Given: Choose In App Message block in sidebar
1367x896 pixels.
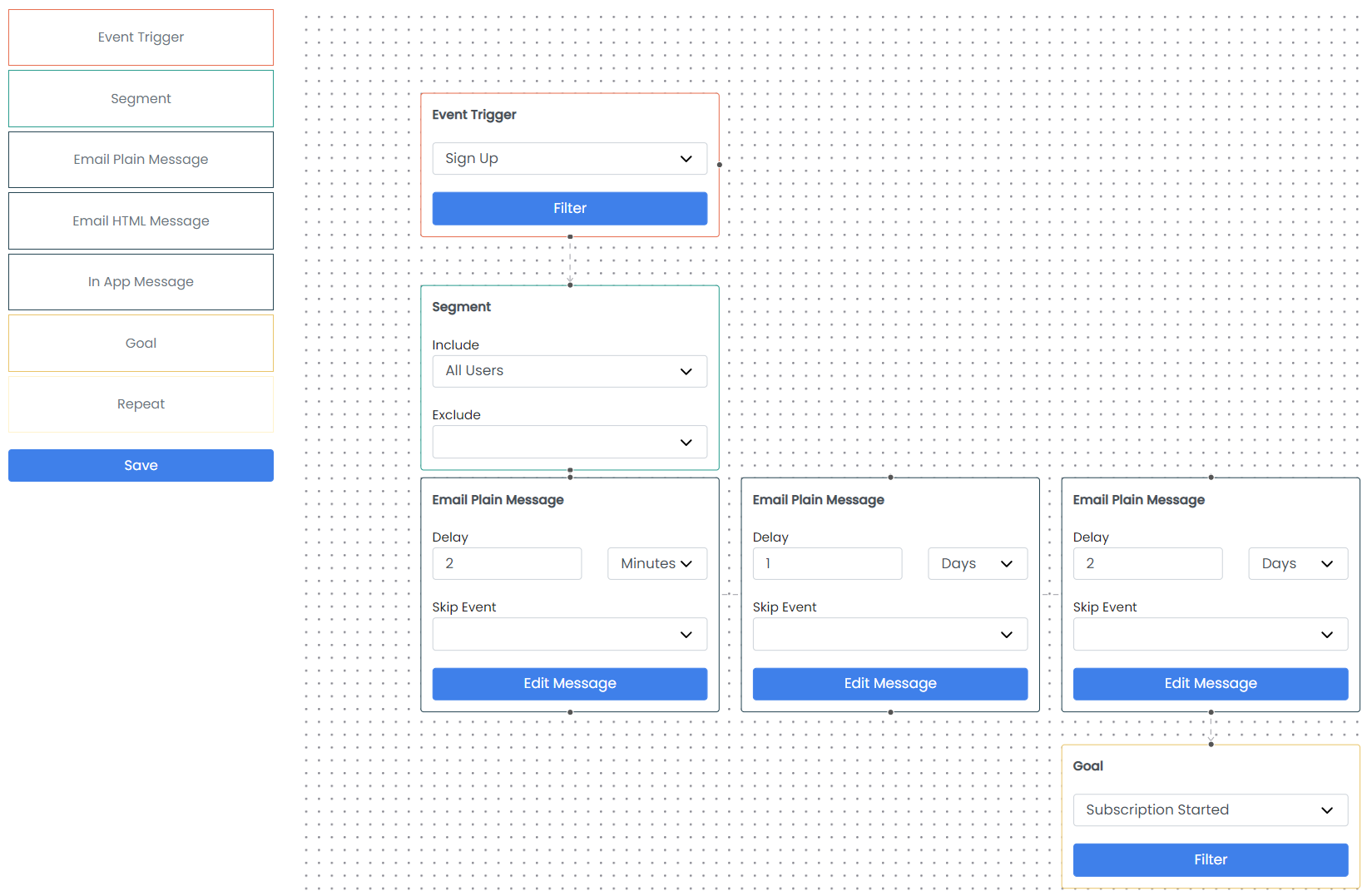Looking at the screenshot, I should tap(141, 282).
